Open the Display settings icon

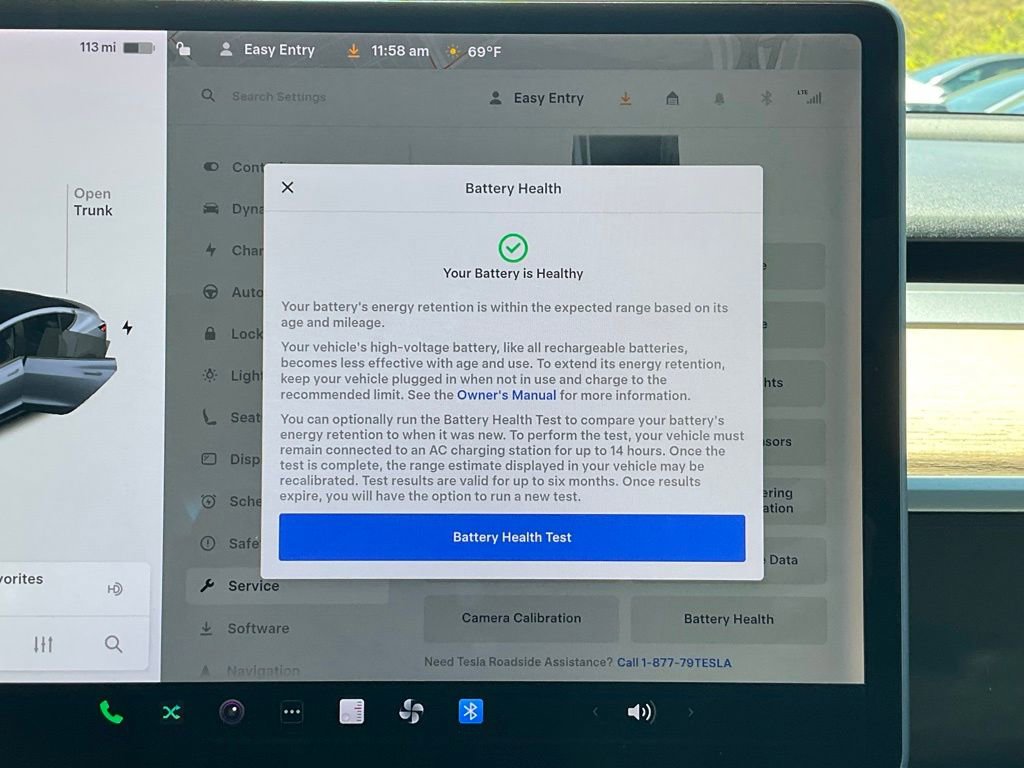(x=209, y=459)
